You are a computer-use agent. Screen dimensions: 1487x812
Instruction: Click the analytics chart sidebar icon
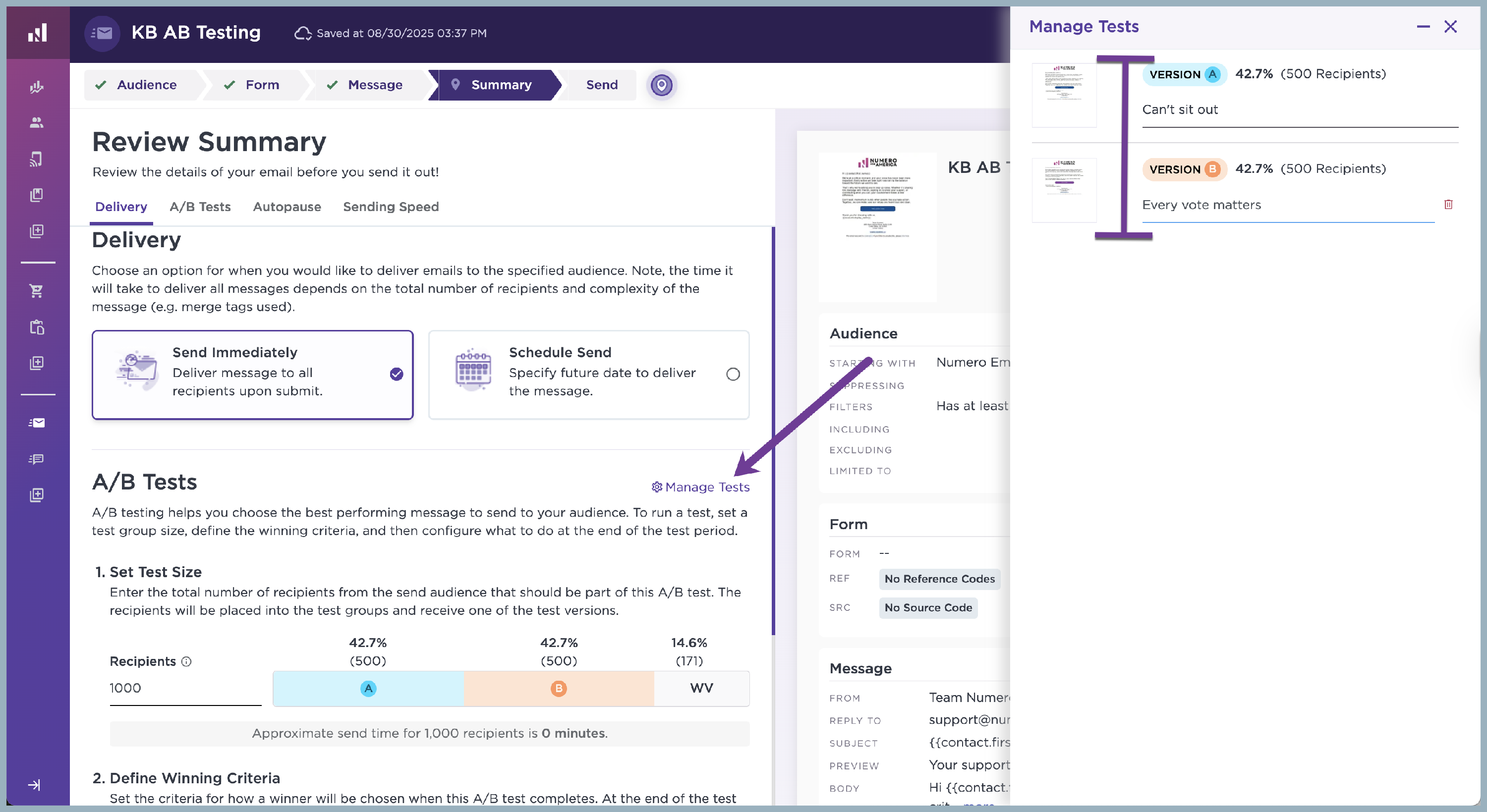pos(36,87)
